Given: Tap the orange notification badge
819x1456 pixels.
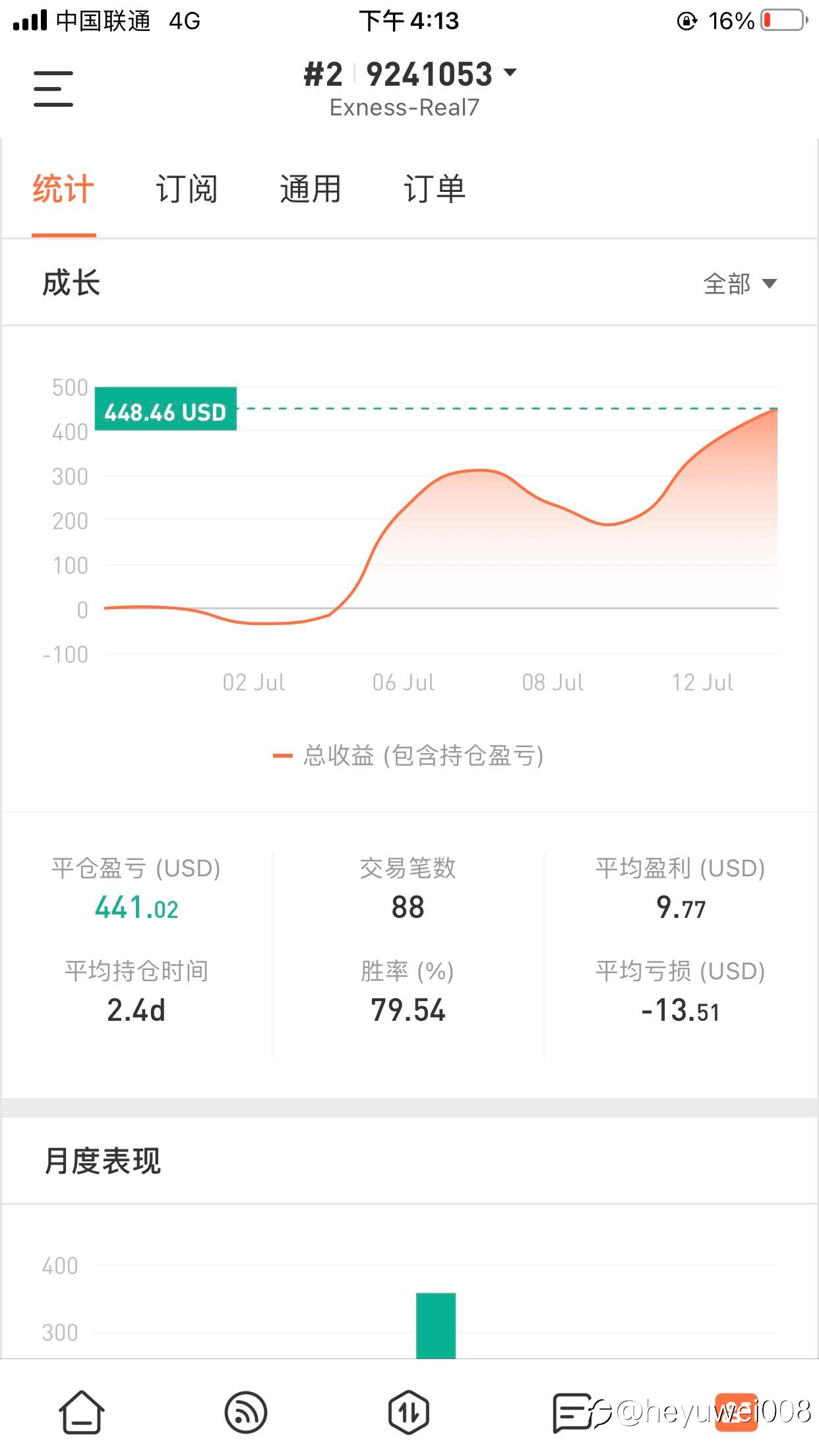Looking at the screenshot, I should click(737, 1411).
